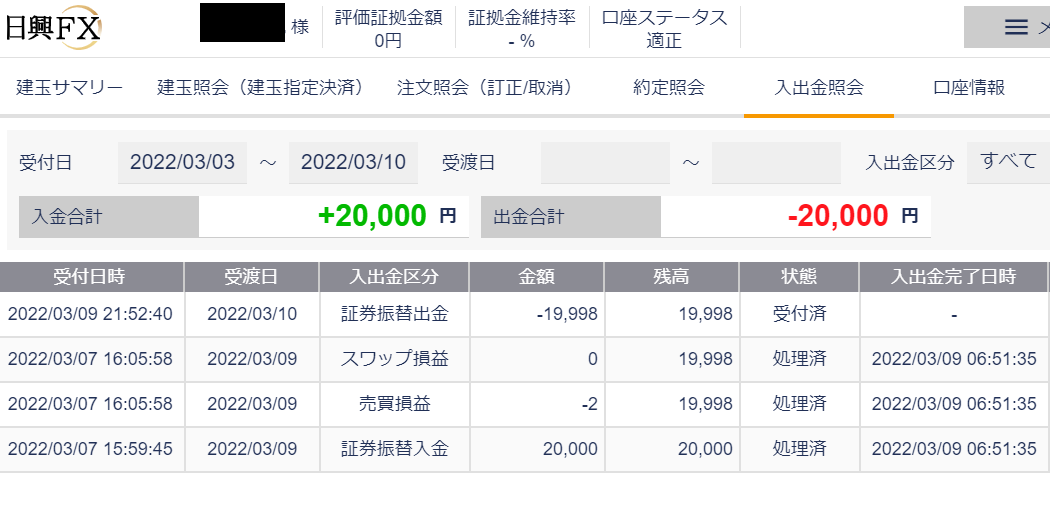This screenshot has width=1050, height=508.
Task: Click the 出金合計 -20,000 value
Action: [838, 216]
